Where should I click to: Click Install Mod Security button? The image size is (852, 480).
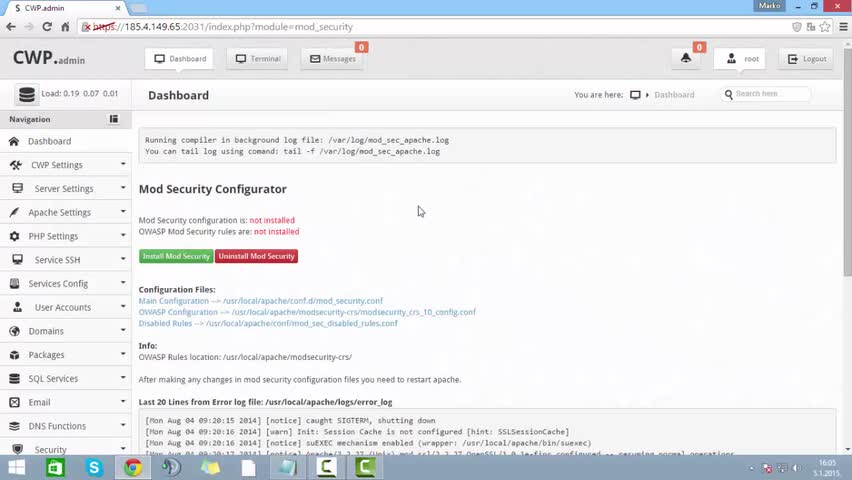(x=176, y=256)
